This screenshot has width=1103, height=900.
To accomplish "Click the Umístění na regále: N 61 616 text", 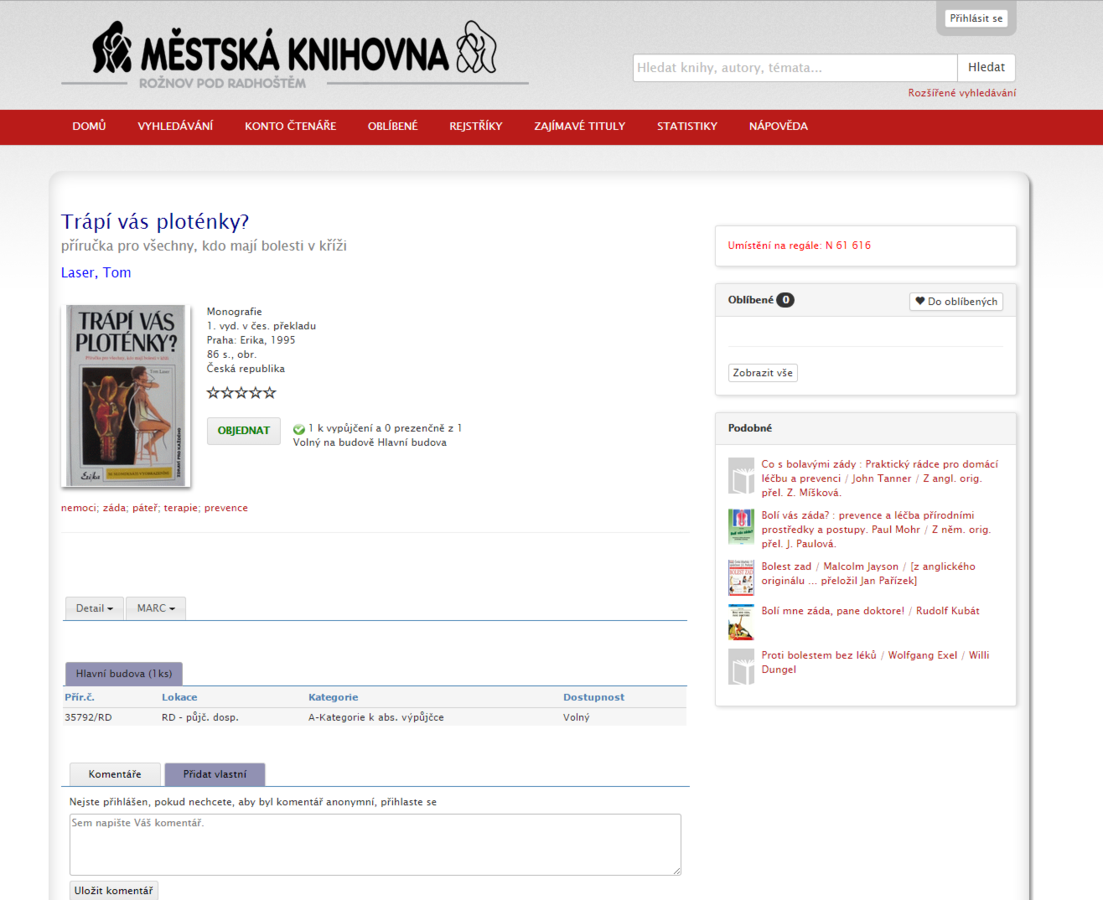I will pyautogui.click(x=799, y=246).
